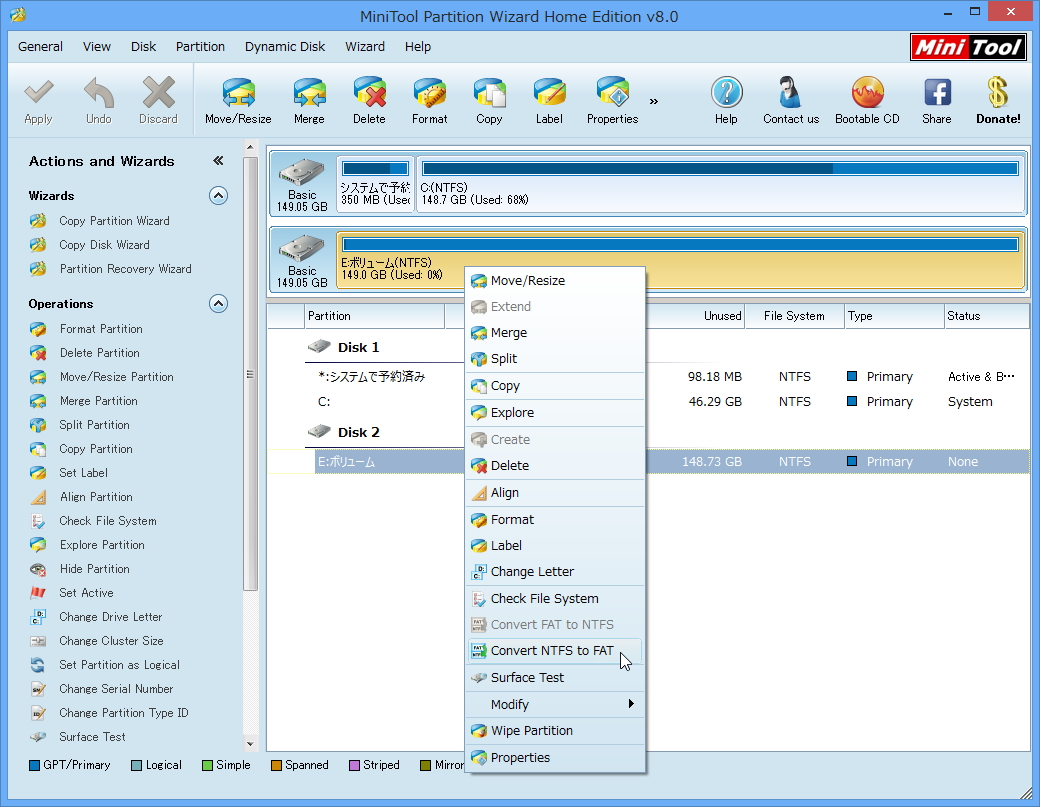Click the Format toolbar icon
This screenshot has width=1040, height=807.
pyautogui.click(x=430, y=93)
